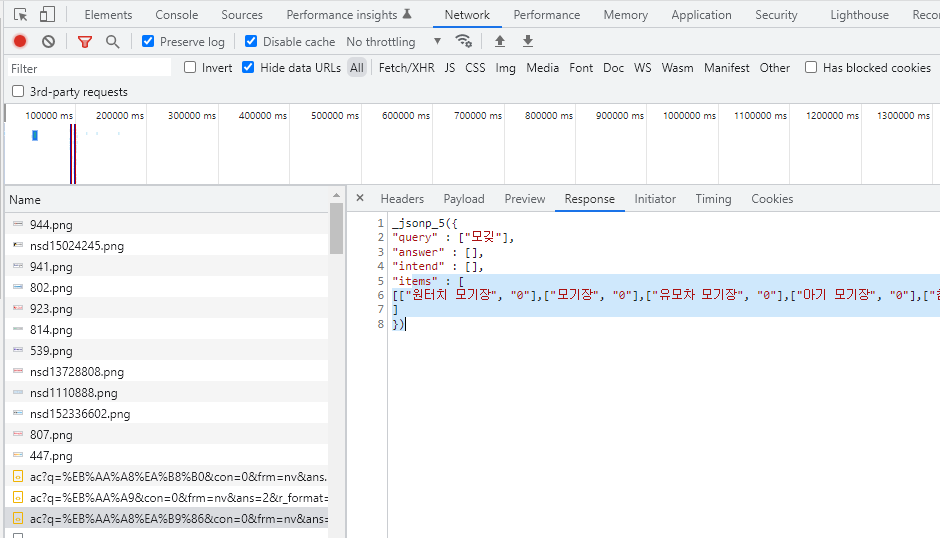The width and height of the screenshot is (940, 538).
Task: Click the Performance insights flask icon
Action: [407, 14]
